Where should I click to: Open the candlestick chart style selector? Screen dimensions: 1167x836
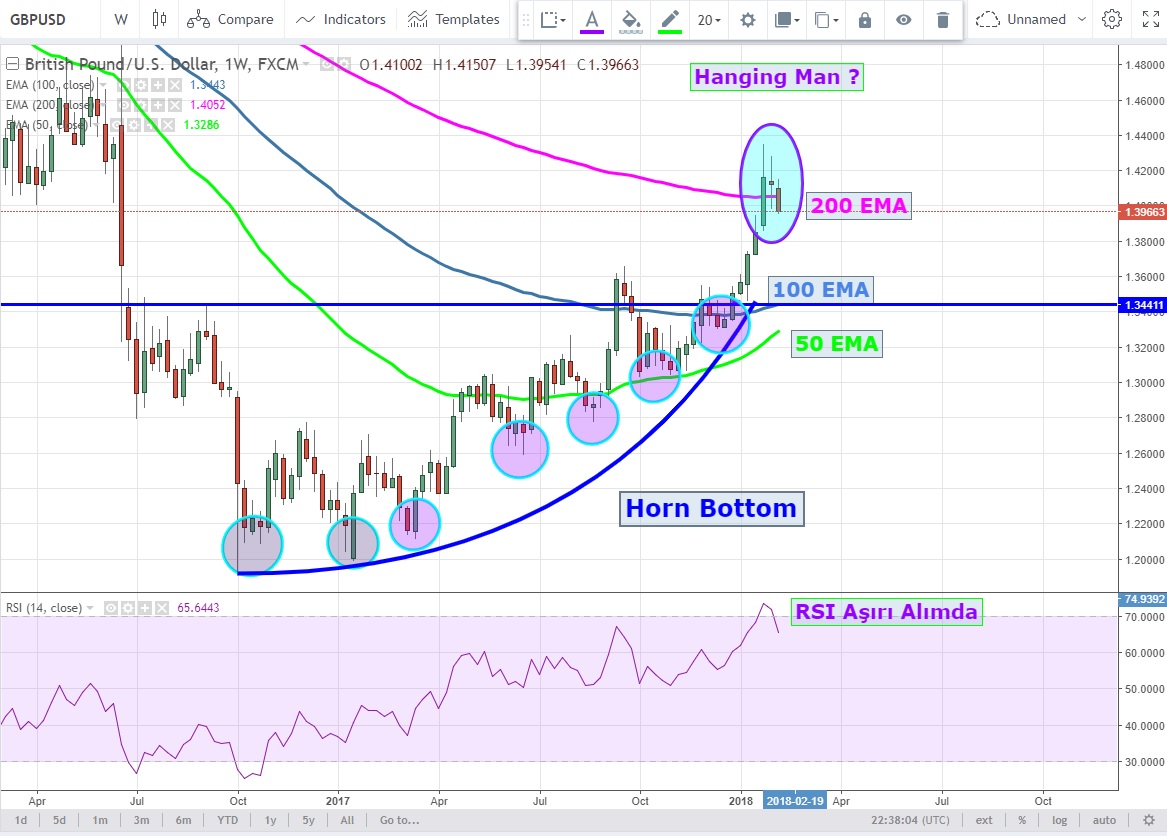pyautogui.click(x=159, y=19)
